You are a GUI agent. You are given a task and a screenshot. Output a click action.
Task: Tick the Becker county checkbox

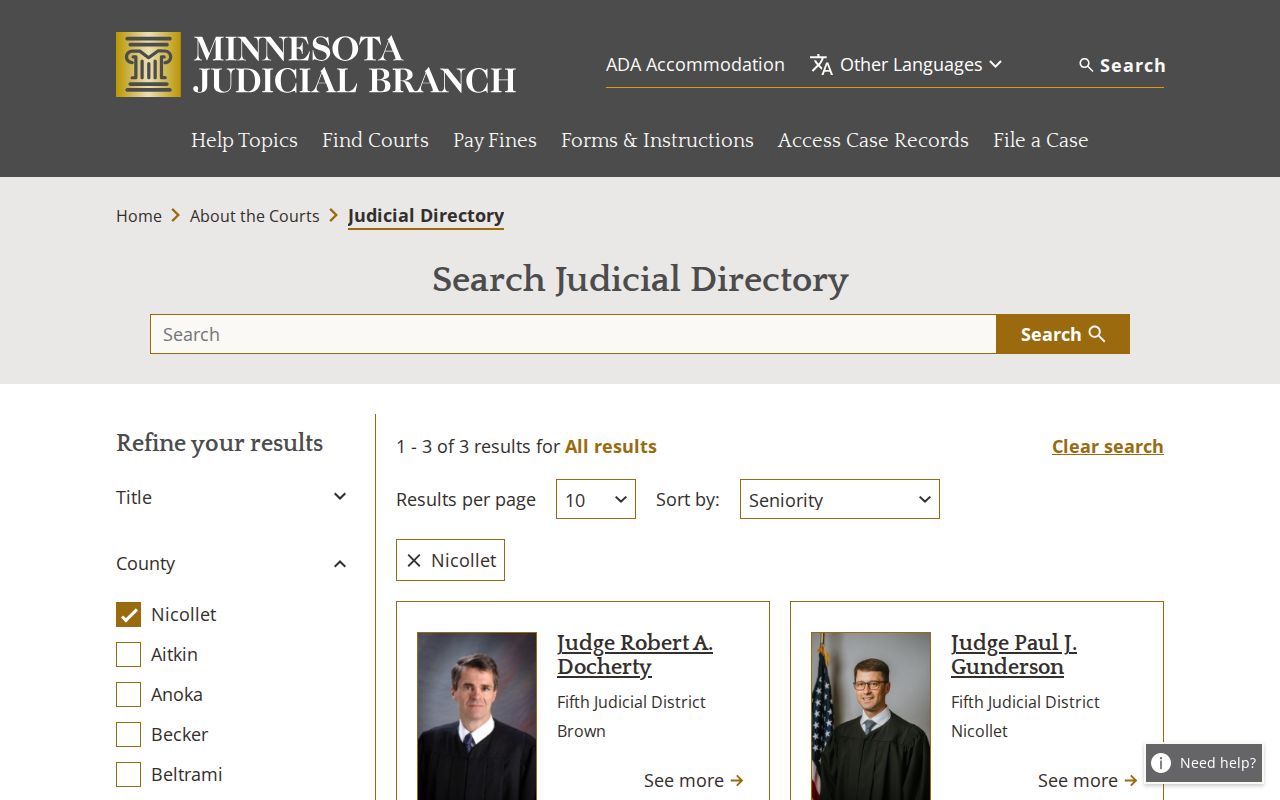pyautogui.click(x=128, y=734)
